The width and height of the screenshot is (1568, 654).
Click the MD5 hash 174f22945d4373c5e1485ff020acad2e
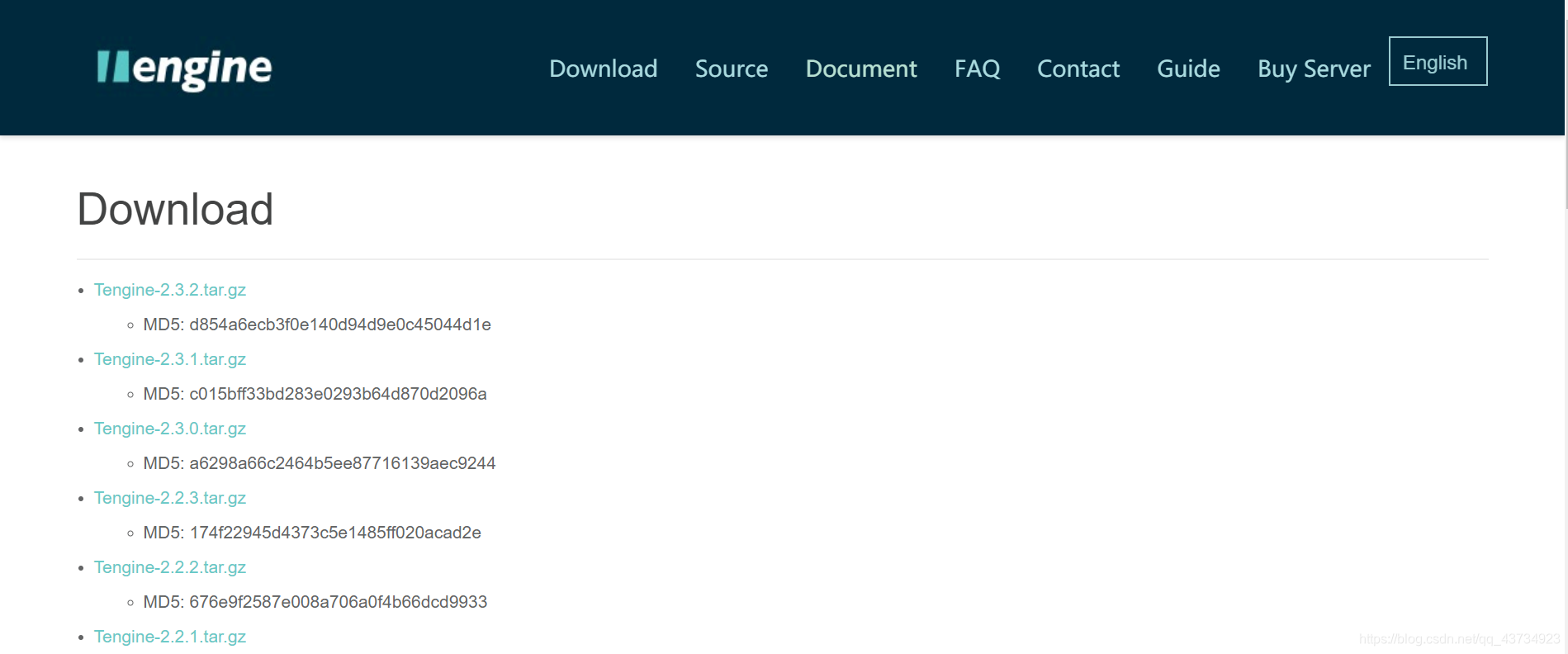pyautogui.click(x=335, y=533)
